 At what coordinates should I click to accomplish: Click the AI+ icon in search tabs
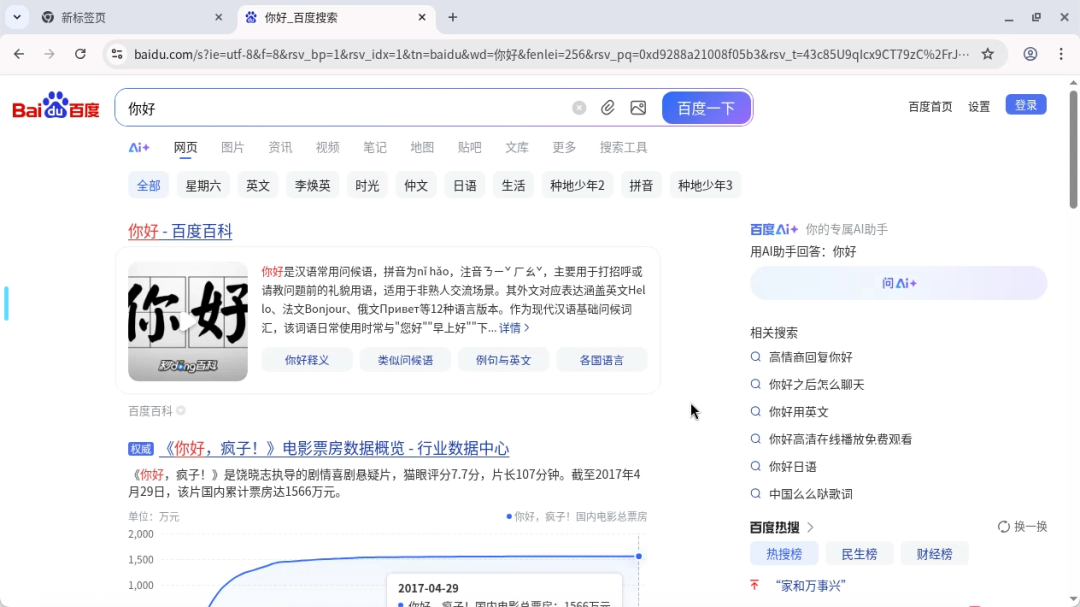point(139,147)
